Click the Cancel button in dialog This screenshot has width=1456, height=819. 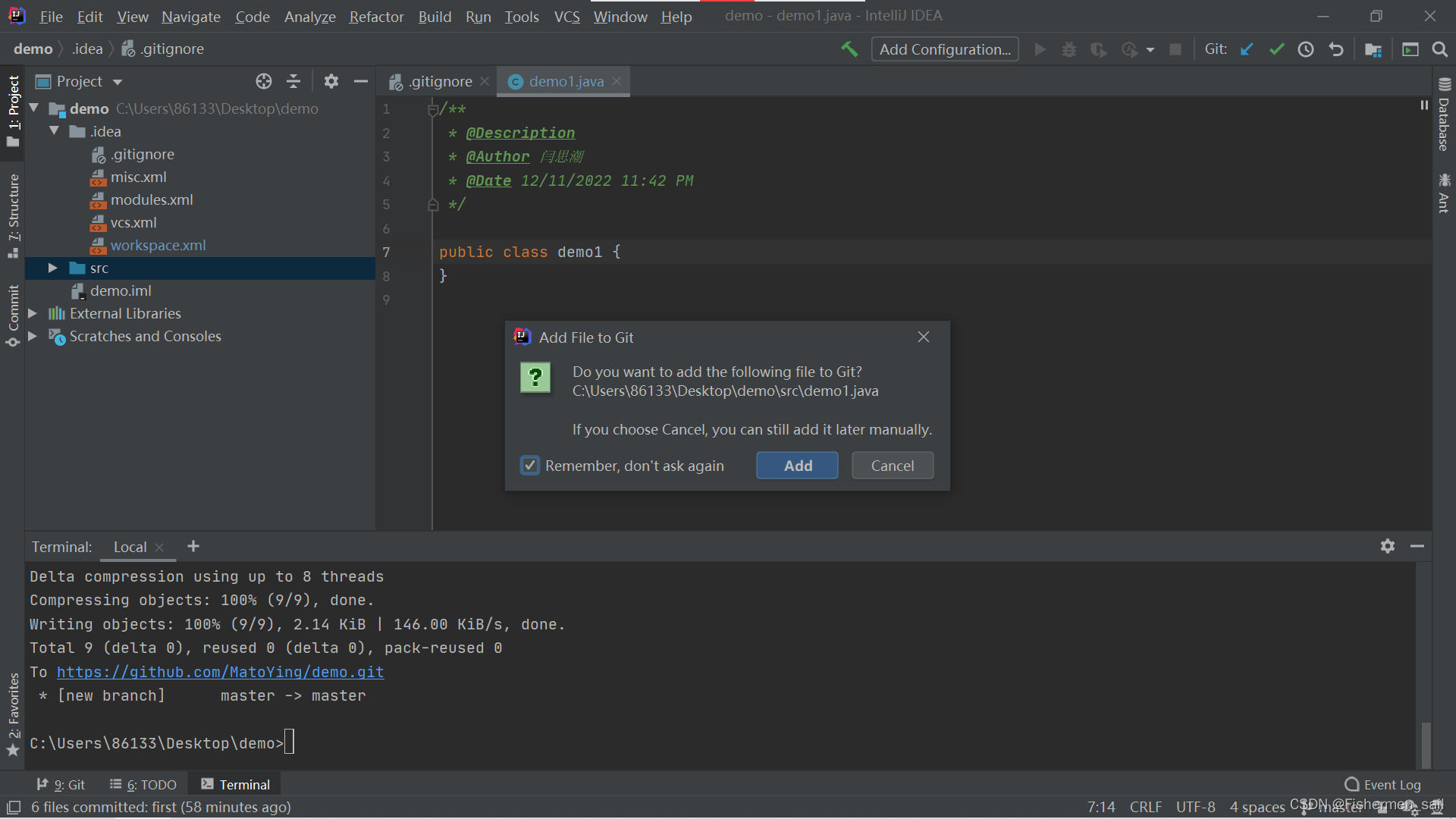point(891,465)
